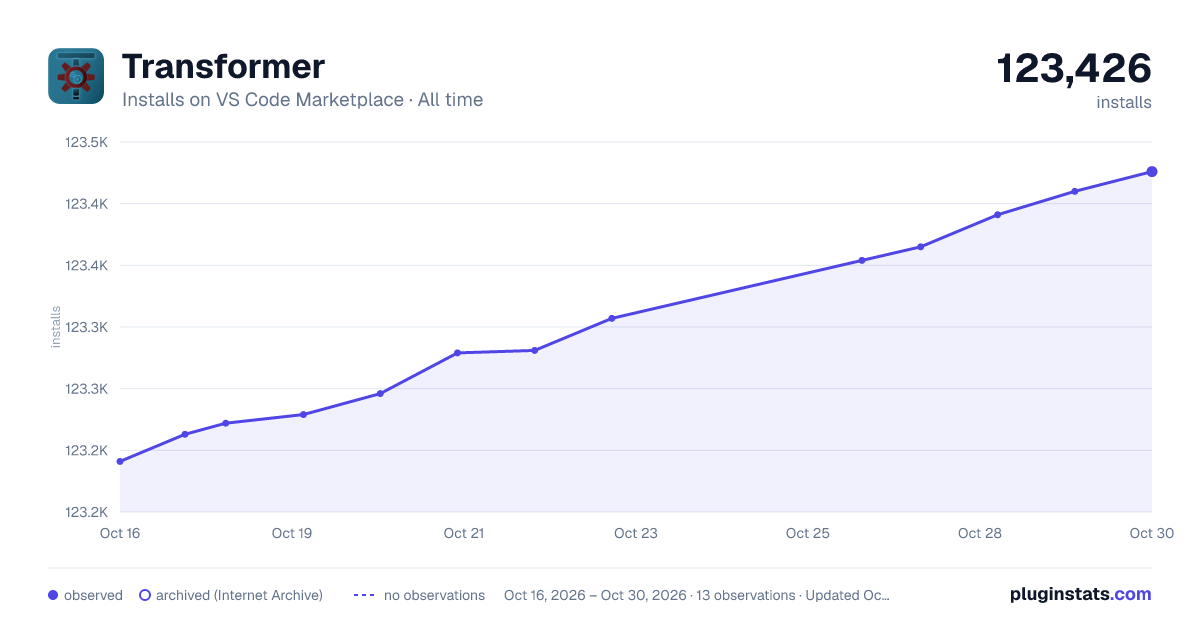This screenshot has height=630, width=1200.
Task: Click the archived legend hollow circle
Action: point(145,595)
